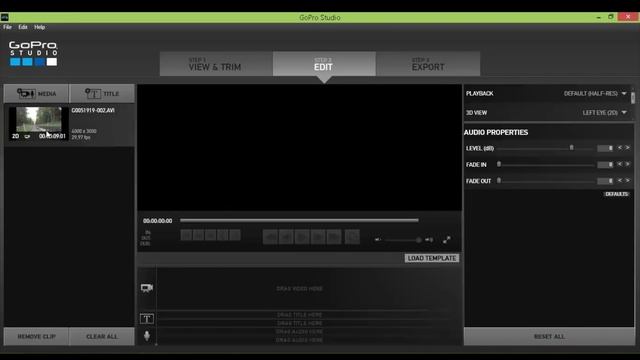Viewport: 640px width, 360px height.
Task: Decrease Level (dB) with left arrow
Action: (x=620, y=148)
